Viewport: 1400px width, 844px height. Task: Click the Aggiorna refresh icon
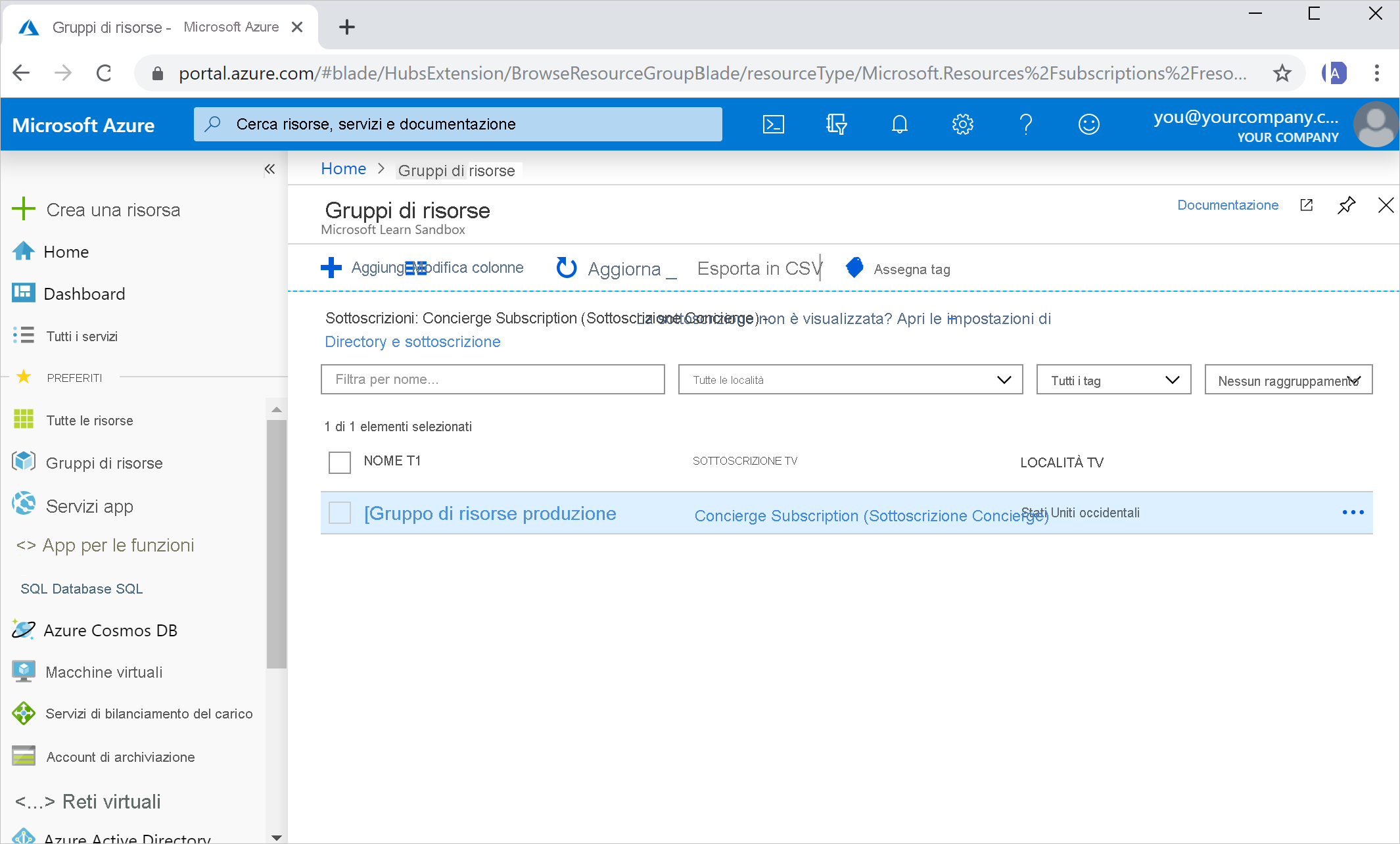tap(566, 268)
